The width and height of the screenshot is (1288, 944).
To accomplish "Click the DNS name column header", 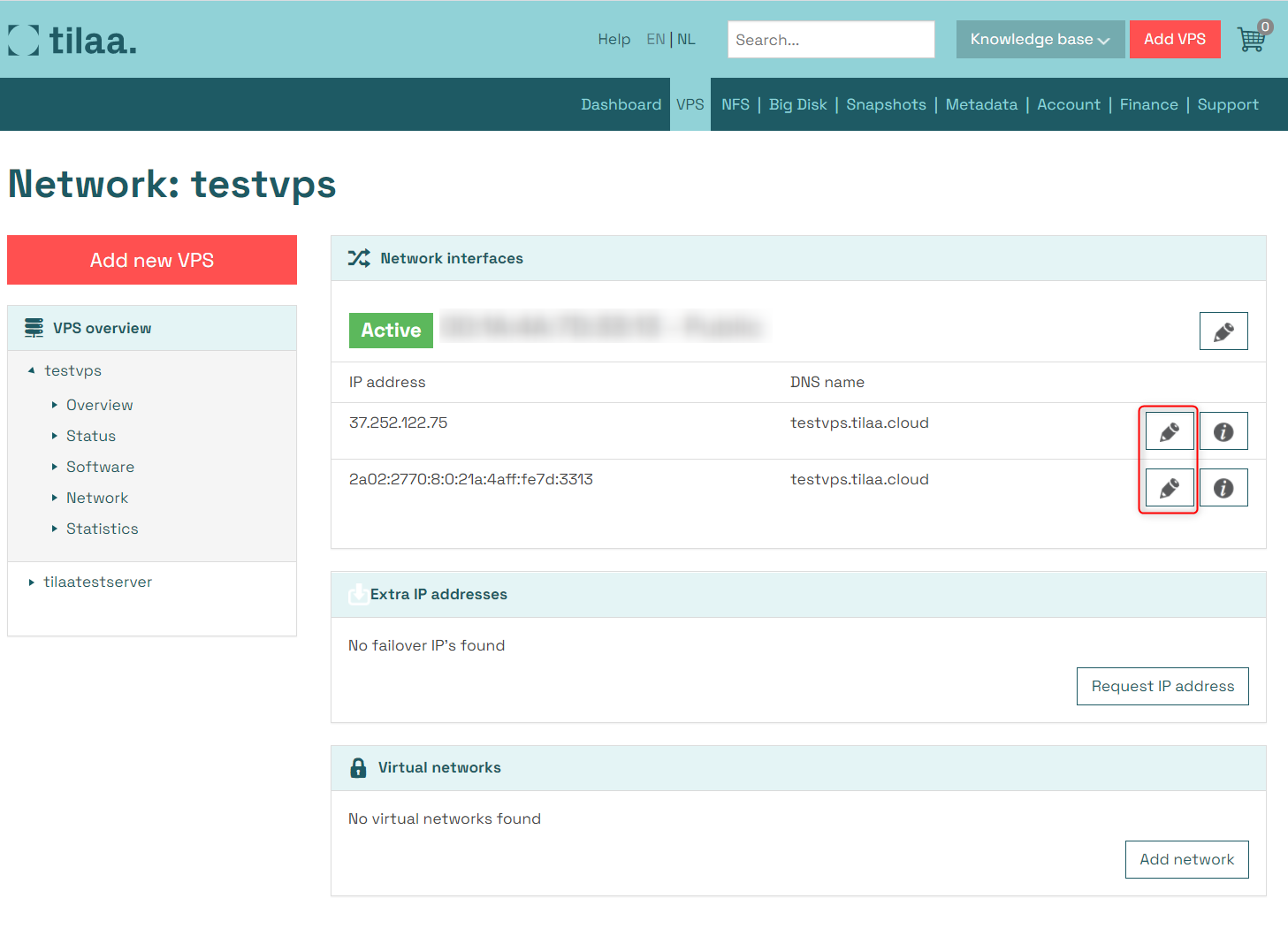I will point(827,382).
